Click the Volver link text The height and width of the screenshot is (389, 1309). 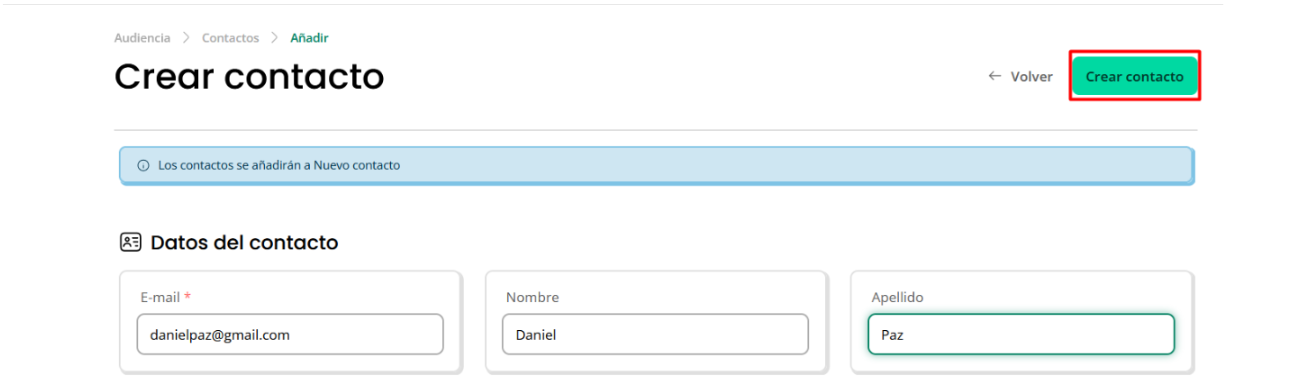pyautogui.click(x=1031, y=76)
